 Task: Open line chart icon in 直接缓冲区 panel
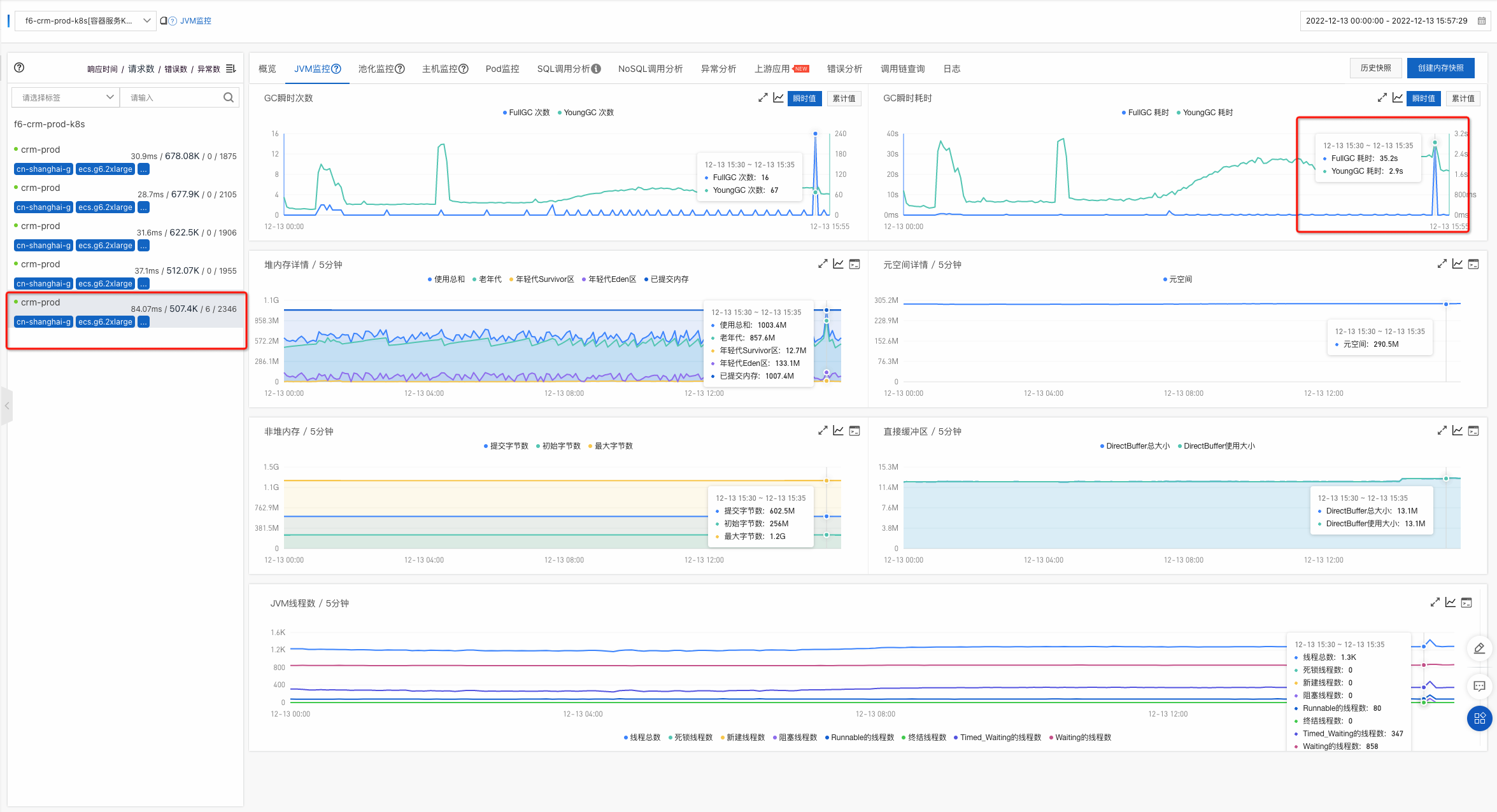(x=1457, y=431)
